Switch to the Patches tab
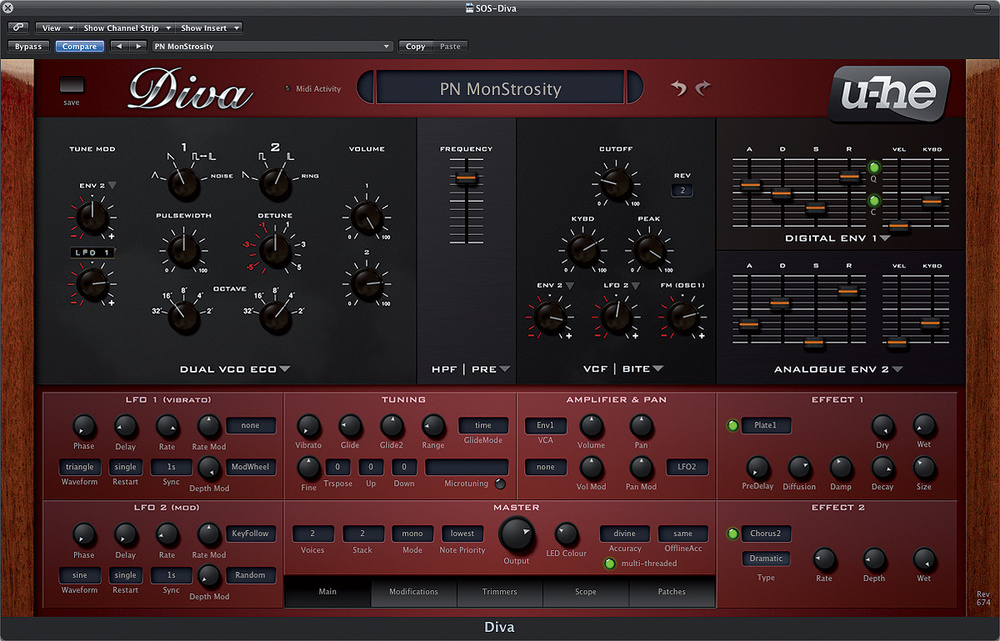Screen dimensions: 1000x641 pyautogui.click(x=672, y=591)
